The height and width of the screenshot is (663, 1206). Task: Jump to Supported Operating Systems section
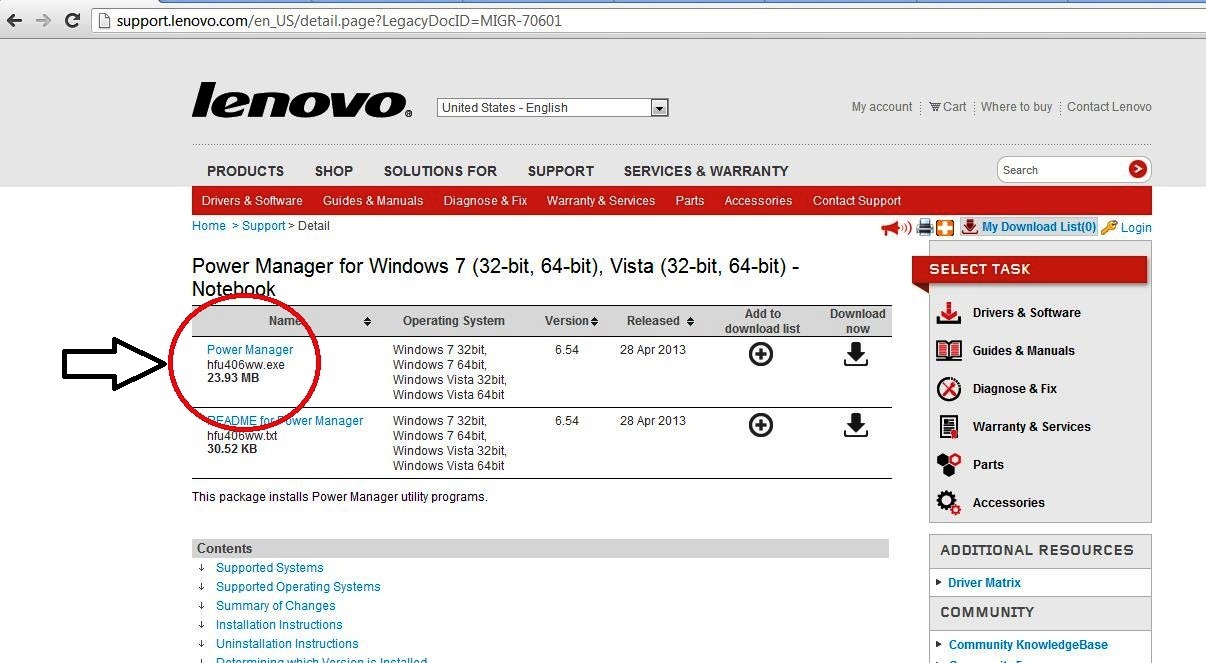pos(298,587)
